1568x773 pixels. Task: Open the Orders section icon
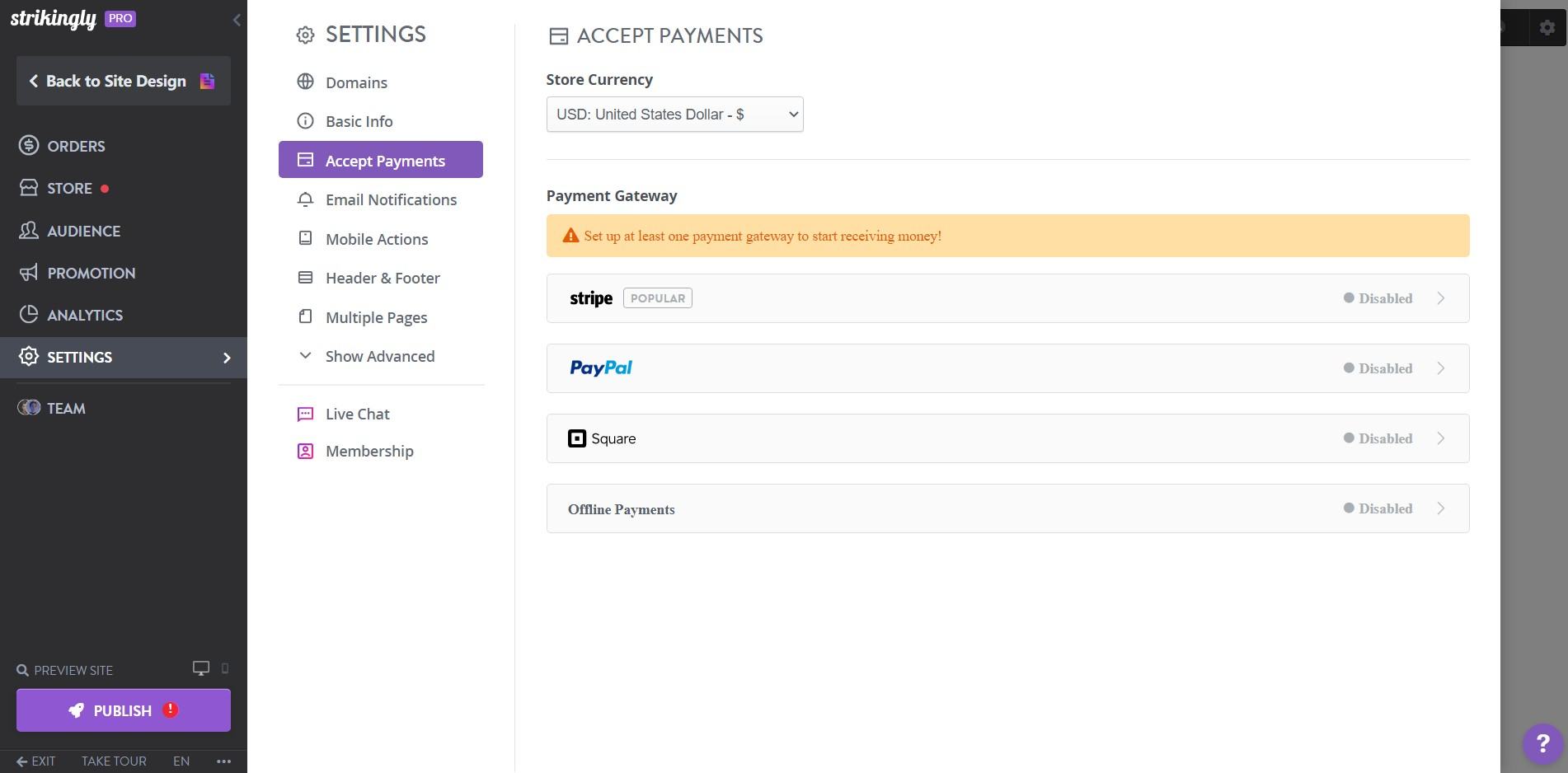[28, 146]
